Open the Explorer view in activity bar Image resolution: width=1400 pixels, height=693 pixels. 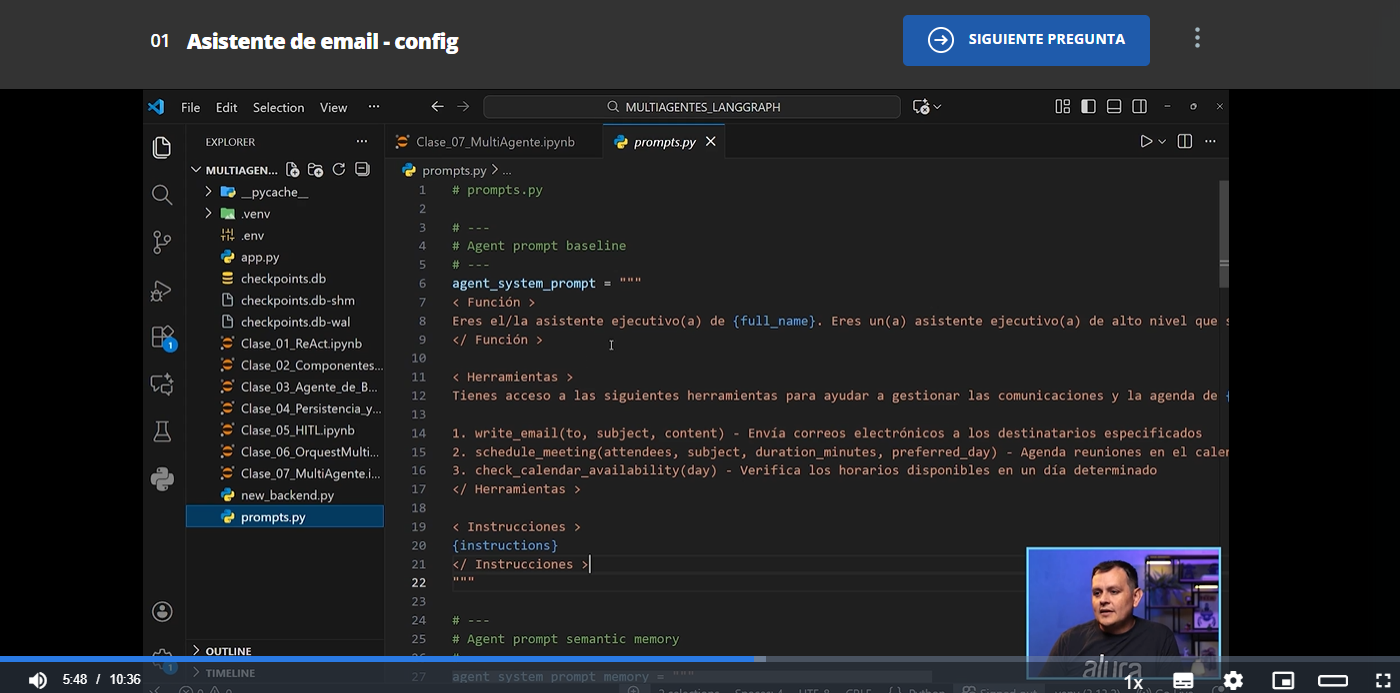(x=162, y=148)
